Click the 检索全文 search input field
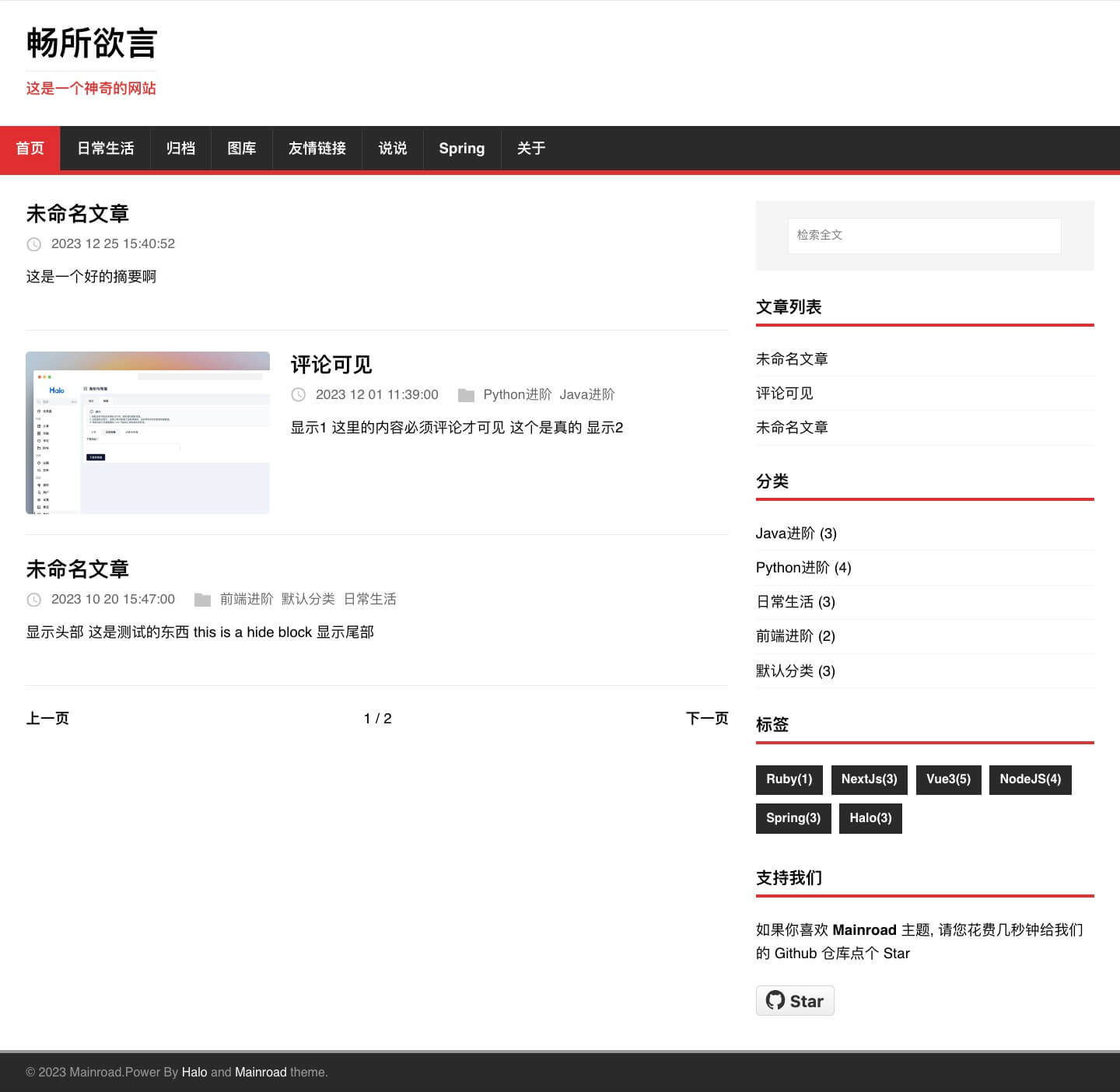Image resolution: width=1120 pixels, height=1092 pixels. [924, 235]
